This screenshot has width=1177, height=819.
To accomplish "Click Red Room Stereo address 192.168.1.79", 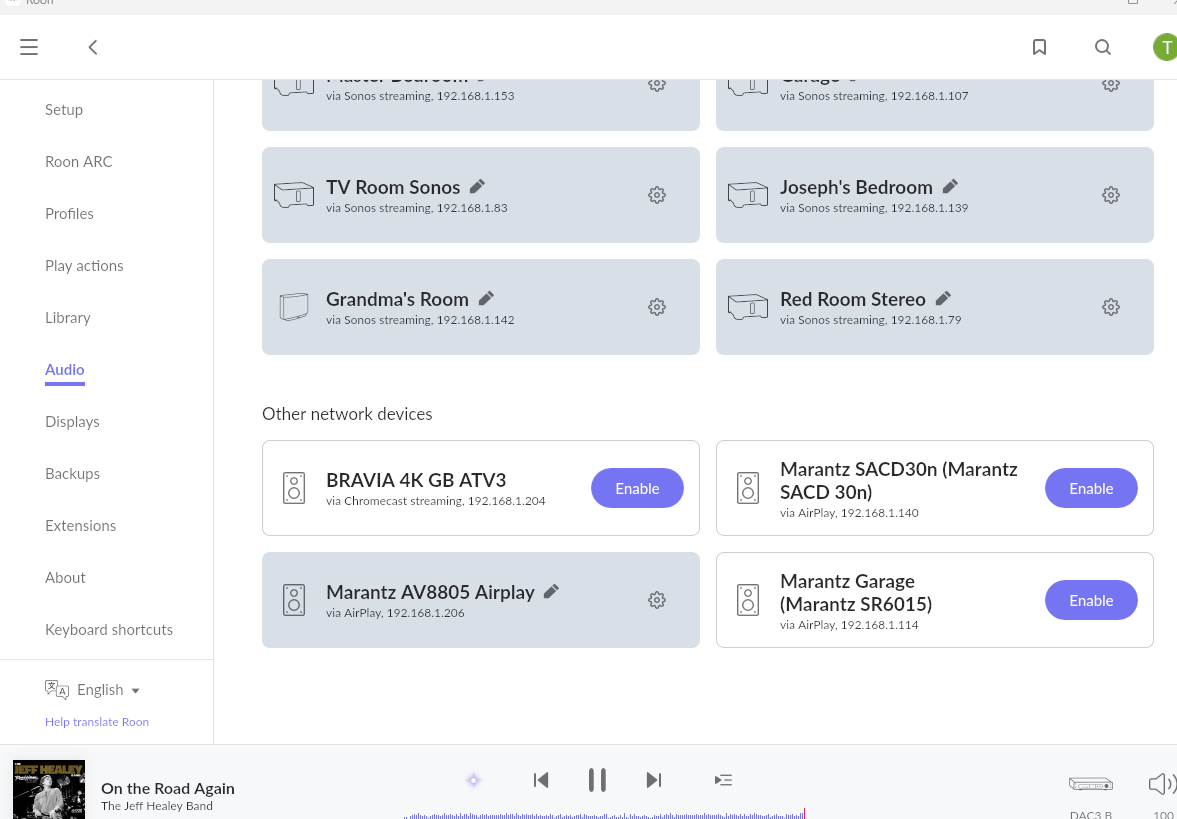I will [x=926, y=320].
